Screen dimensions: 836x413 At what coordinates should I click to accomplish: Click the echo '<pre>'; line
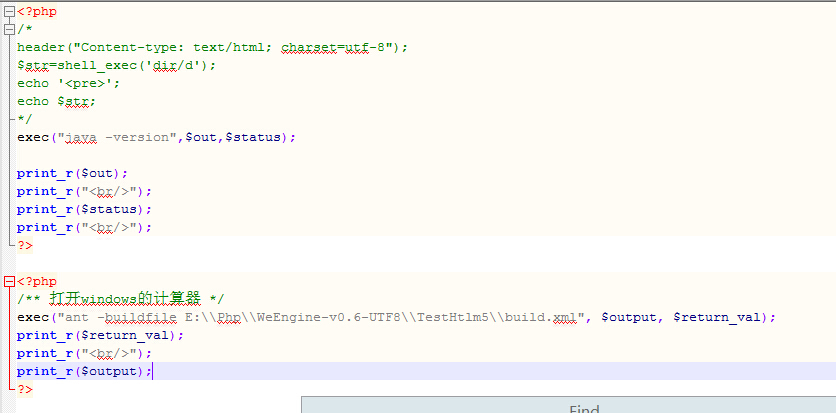(x=69, y=84)
